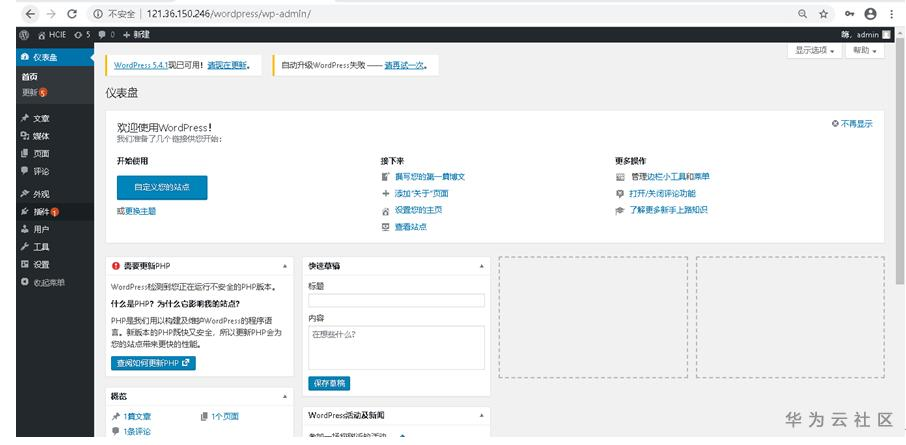Image resolution: width=906 pixels, height=445 pixels.
Task: Click the not-secure info icon in address bar
Action: [98, 14]
